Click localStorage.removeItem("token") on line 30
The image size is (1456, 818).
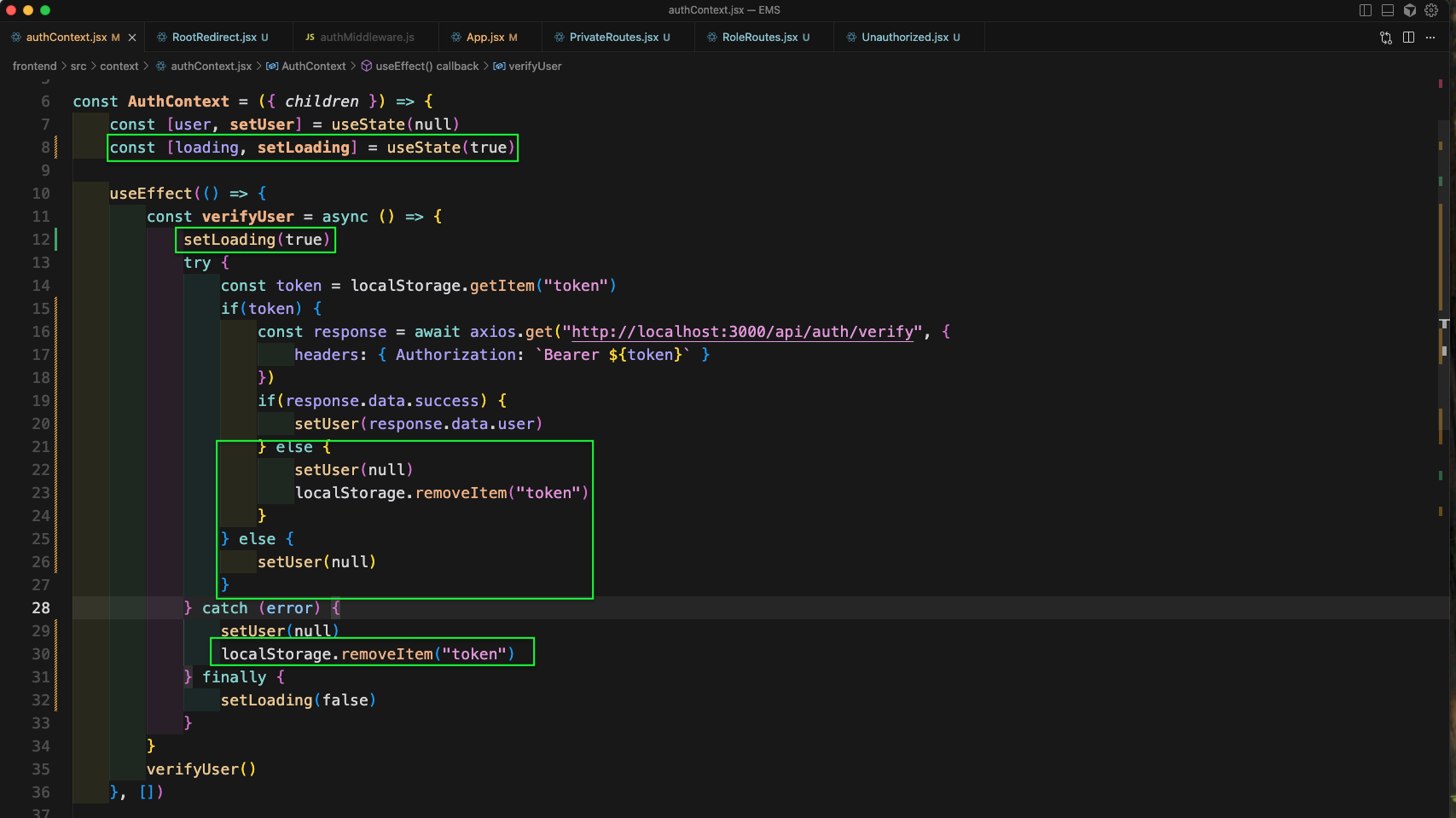[368, 654]
